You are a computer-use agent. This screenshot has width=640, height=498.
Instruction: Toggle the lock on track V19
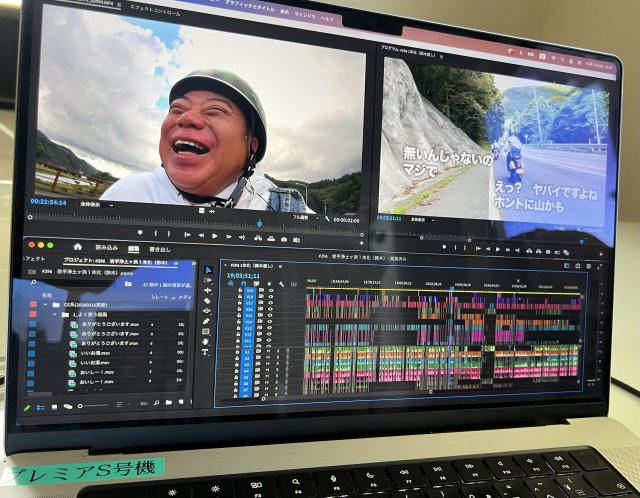click(x=240, y=290)
